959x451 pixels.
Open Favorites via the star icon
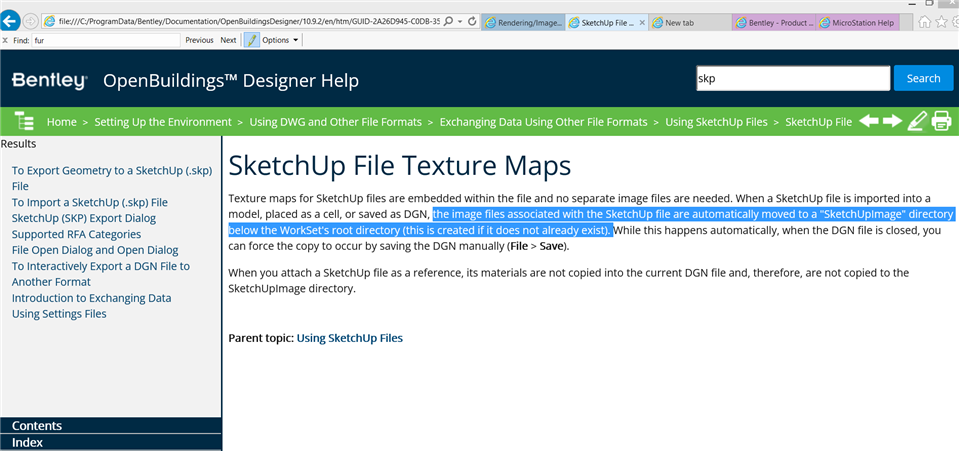(x=941, y=22)
